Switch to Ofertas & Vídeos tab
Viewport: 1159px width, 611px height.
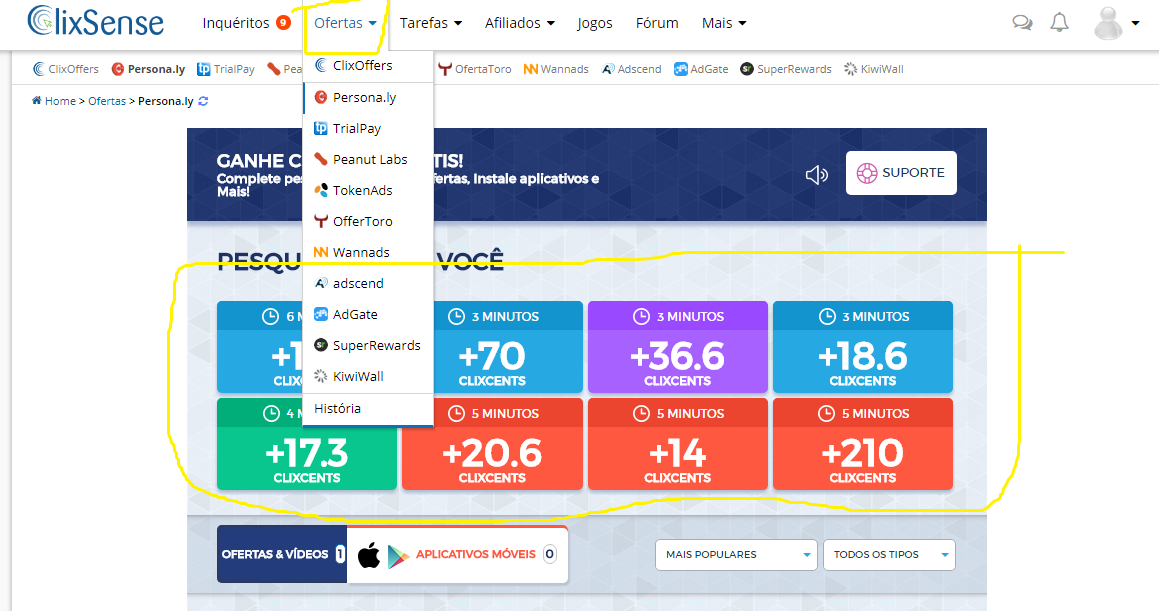pos(275,554)
